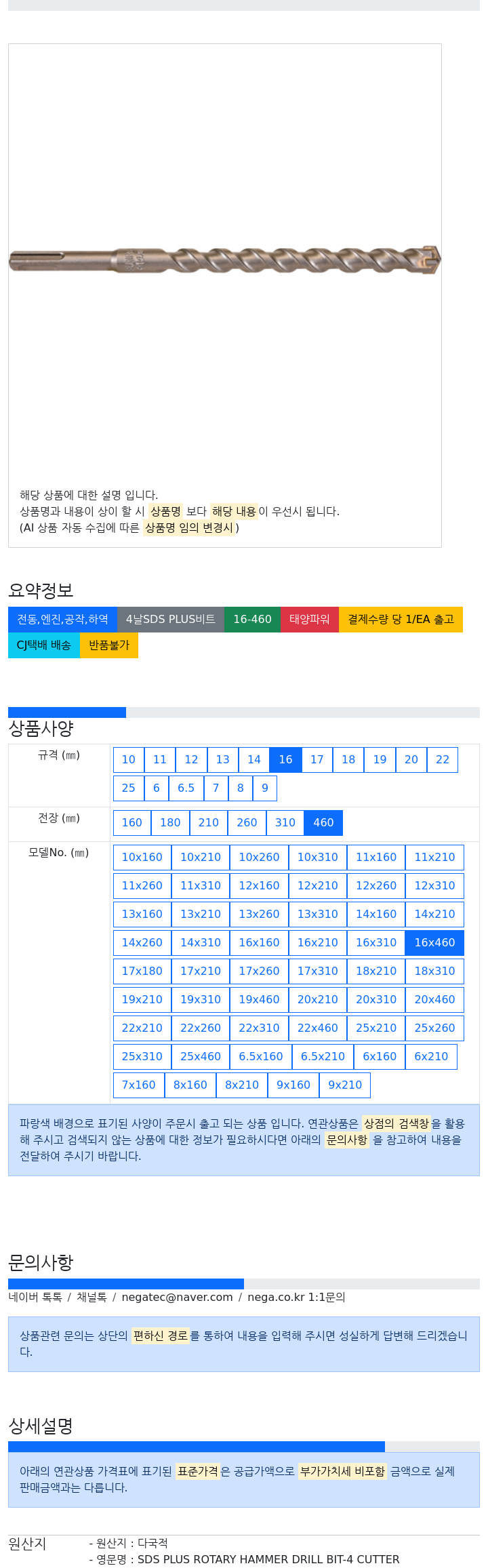Select the 210 mm length option
Image resolution: width=488 pixels, height=1568 pixels.
coord(209,823)
